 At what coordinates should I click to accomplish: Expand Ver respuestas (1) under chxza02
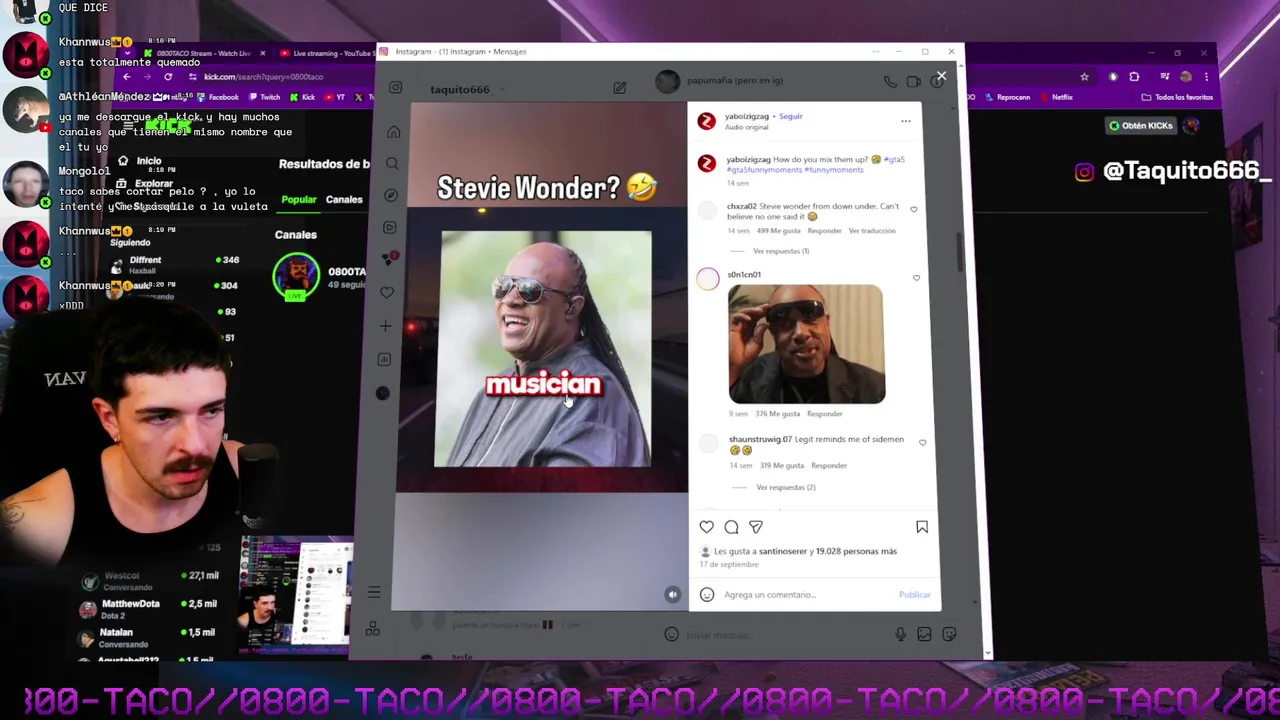[781, 251]
